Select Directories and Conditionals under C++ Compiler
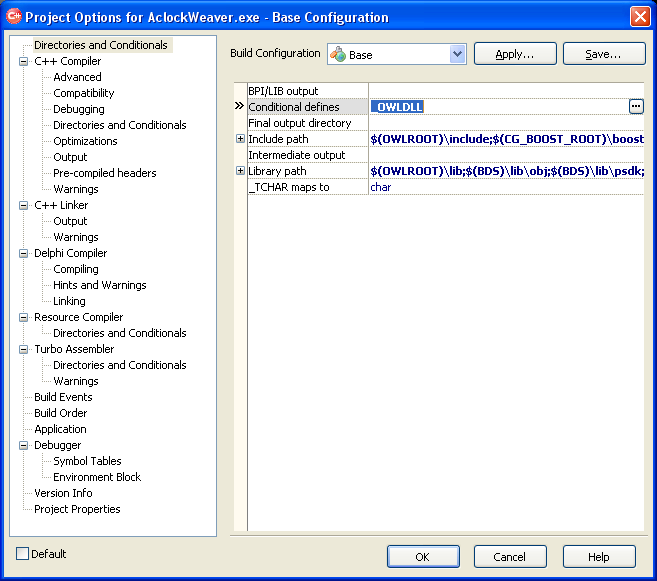Image resolution: width=657 pixels, height=581 pixels. click(x=120, y=125)
